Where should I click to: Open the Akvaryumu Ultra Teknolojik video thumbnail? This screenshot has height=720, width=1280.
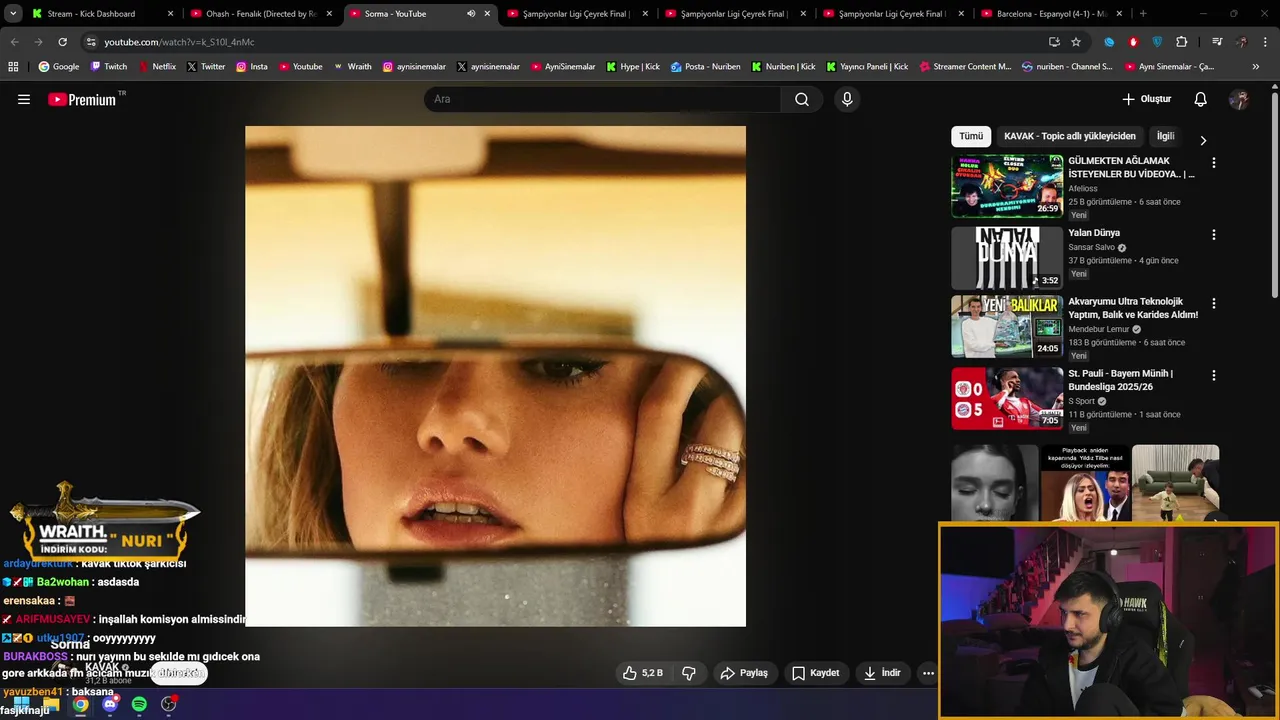[x=1007, y=326]
